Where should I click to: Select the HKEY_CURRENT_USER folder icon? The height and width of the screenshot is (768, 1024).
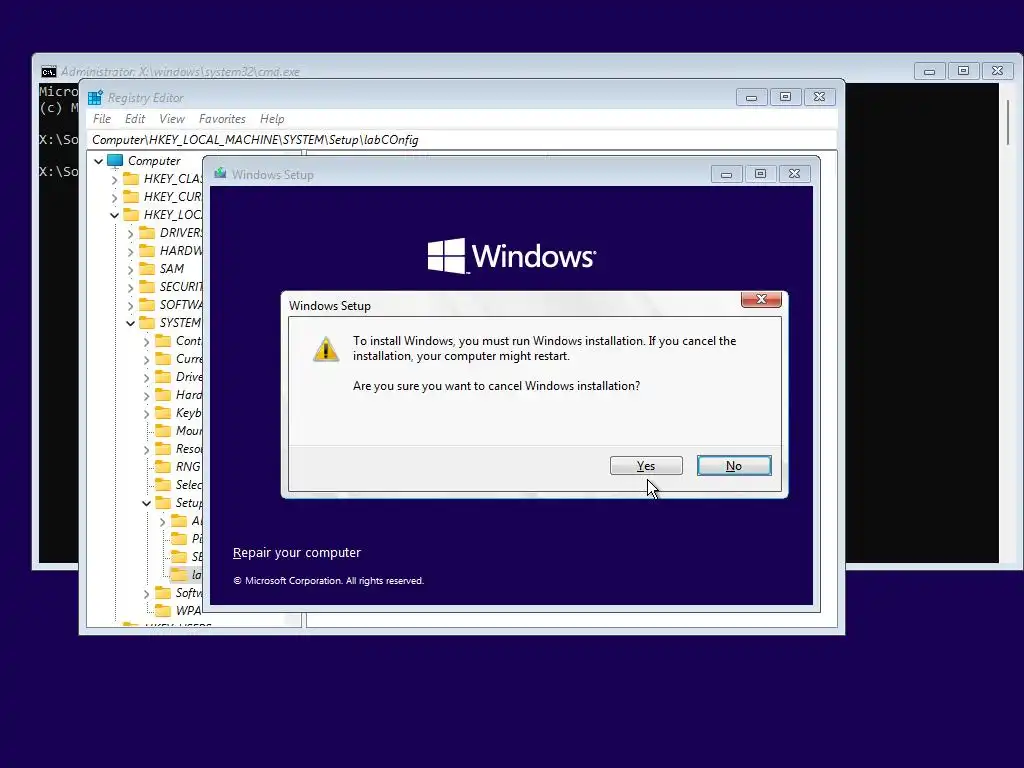pyautogui.click(x=131, y=197)
